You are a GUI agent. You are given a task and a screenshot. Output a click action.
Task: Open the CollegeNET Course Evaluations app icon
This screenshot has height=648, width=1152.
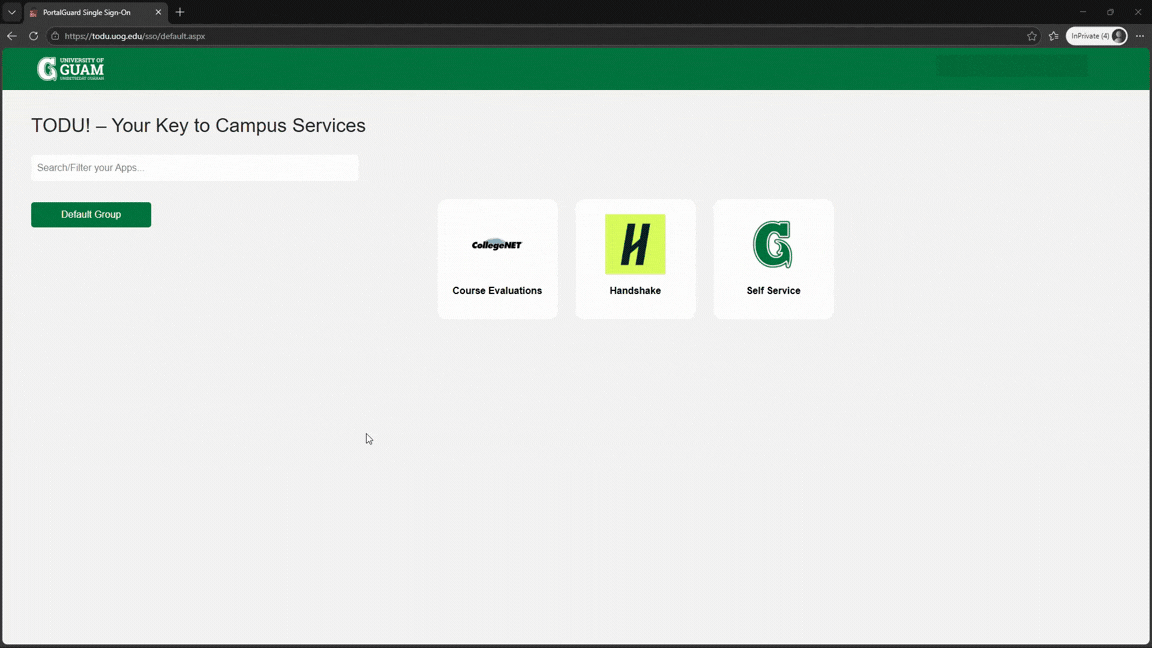497,244
